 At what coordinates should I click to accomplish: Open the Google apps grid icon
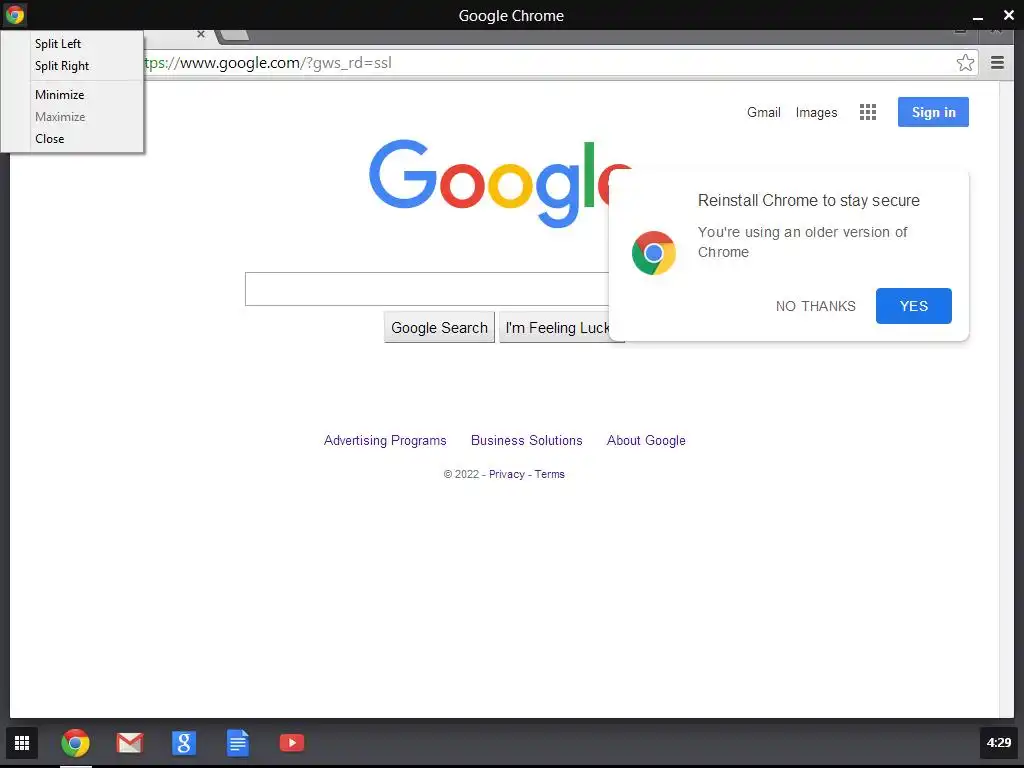[x=868, y=112]
